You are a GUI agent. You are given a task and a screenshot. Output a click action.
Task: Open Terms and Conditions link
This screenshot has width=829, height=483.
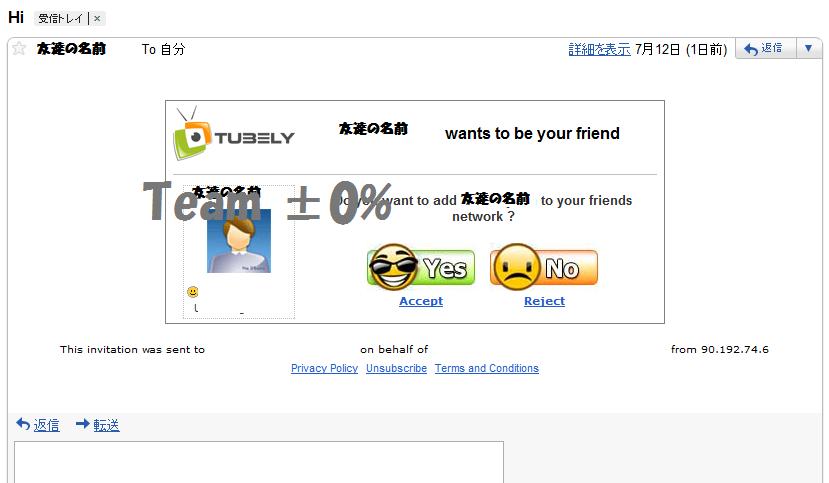pyautogui.click(x=486, y=368)
